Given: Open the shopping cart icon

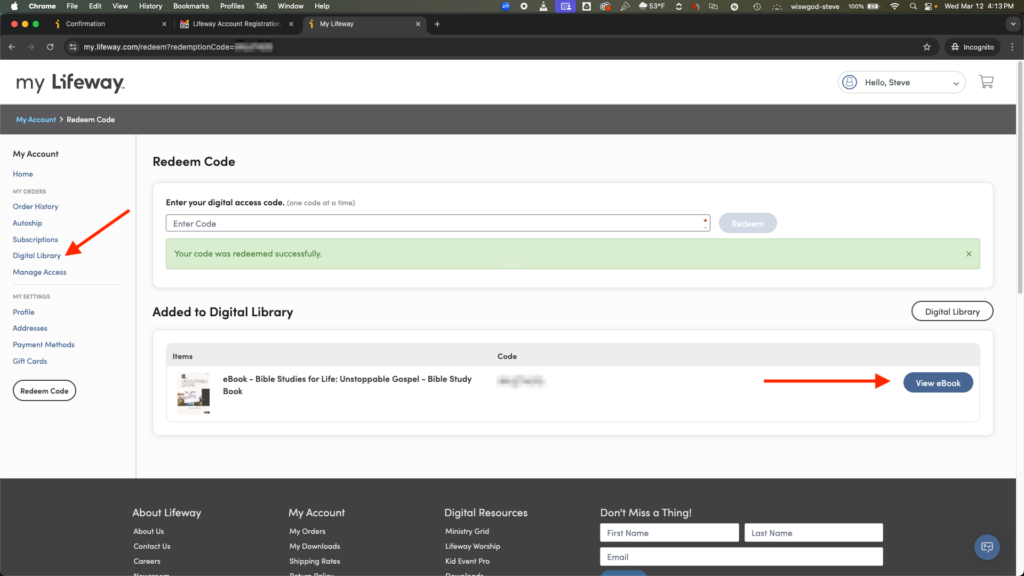Looking at the screenshot, I should (x=986, y=82).
